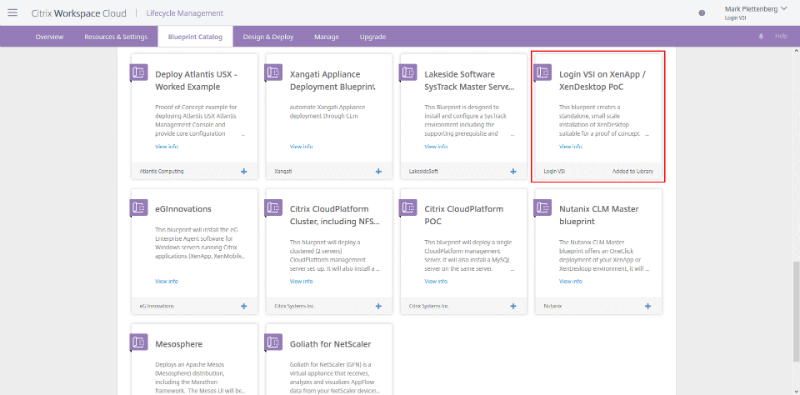Click the Xangati Appliance Deployment Blueprint title
Screen dimensions: 800x395
(332, 81)
